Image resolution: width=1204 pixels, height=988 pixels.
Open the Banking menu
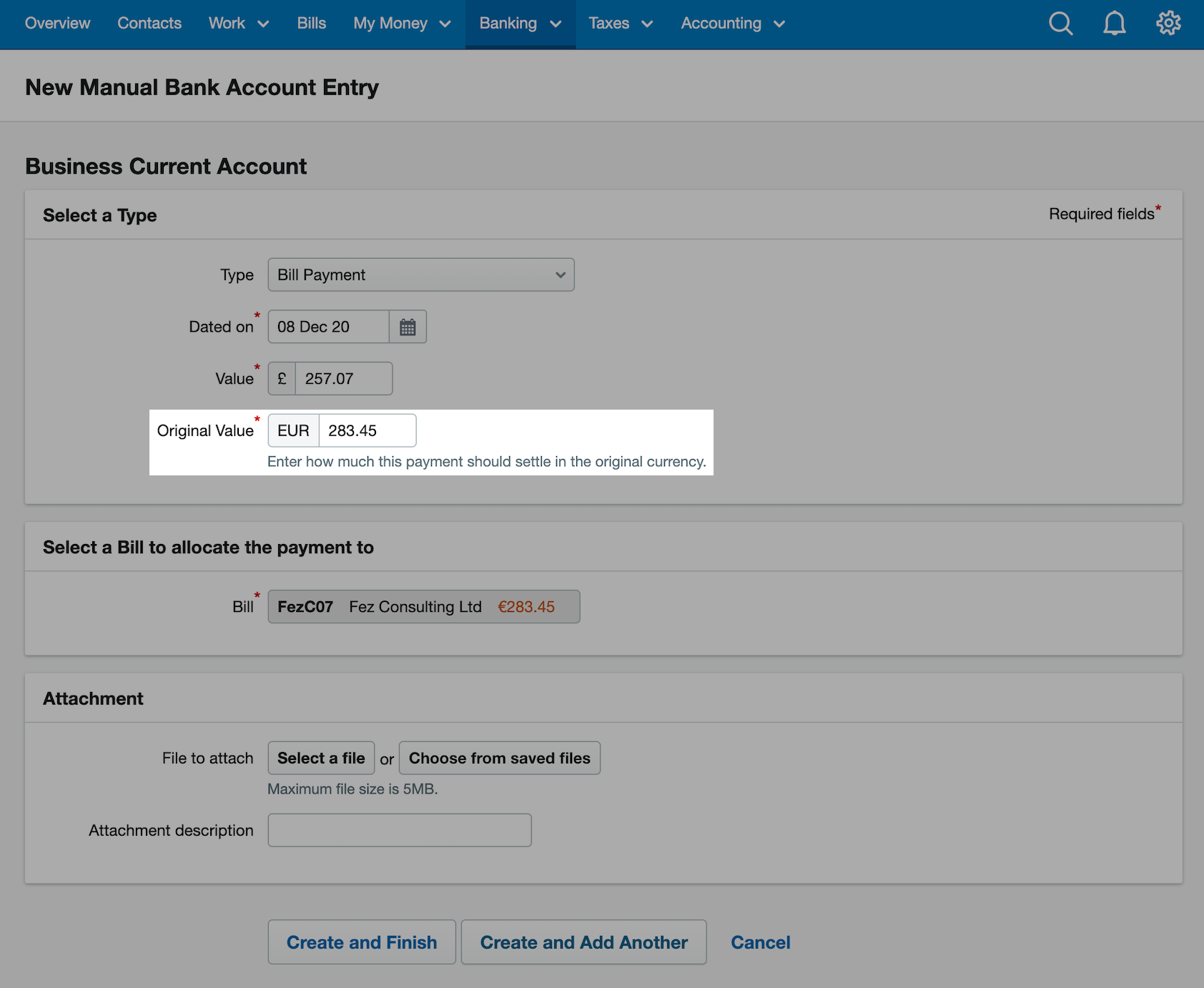520,24
